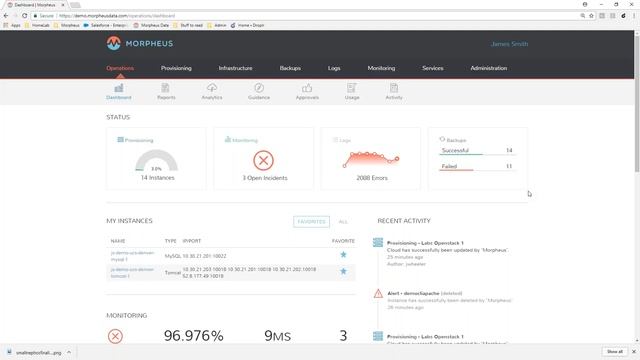
Task: Select the Logs menu
Action: 334,68
